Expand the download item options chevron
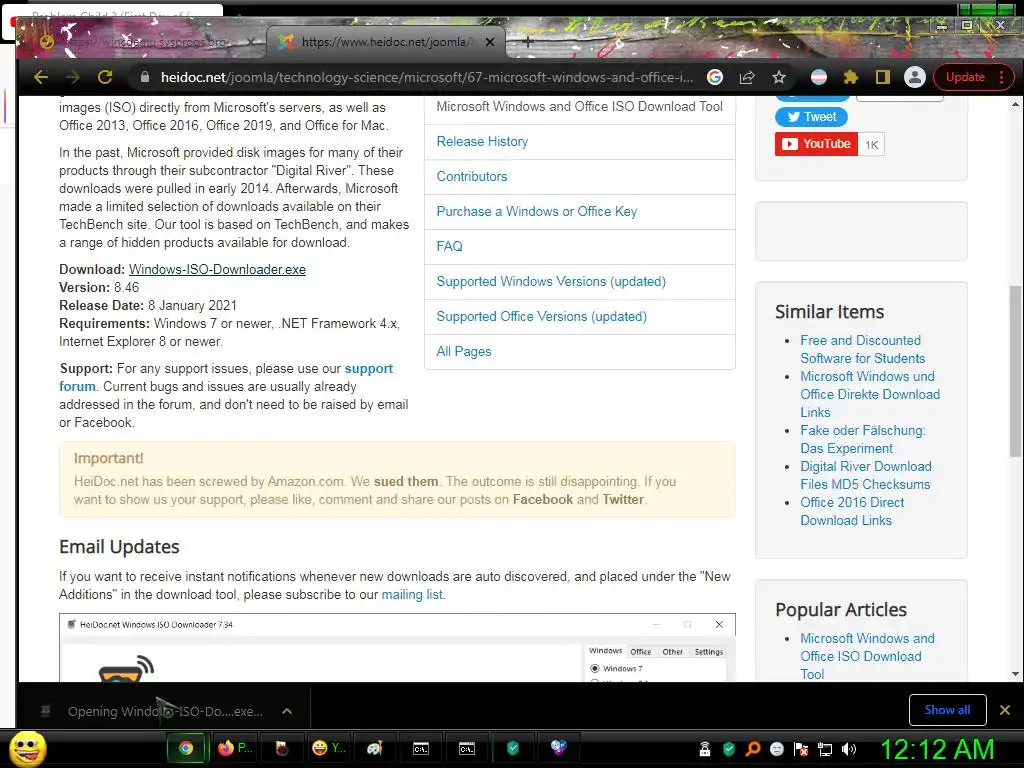Image resolution: width=1024 pixels, height=768 pixels. [x=287, y=711]
